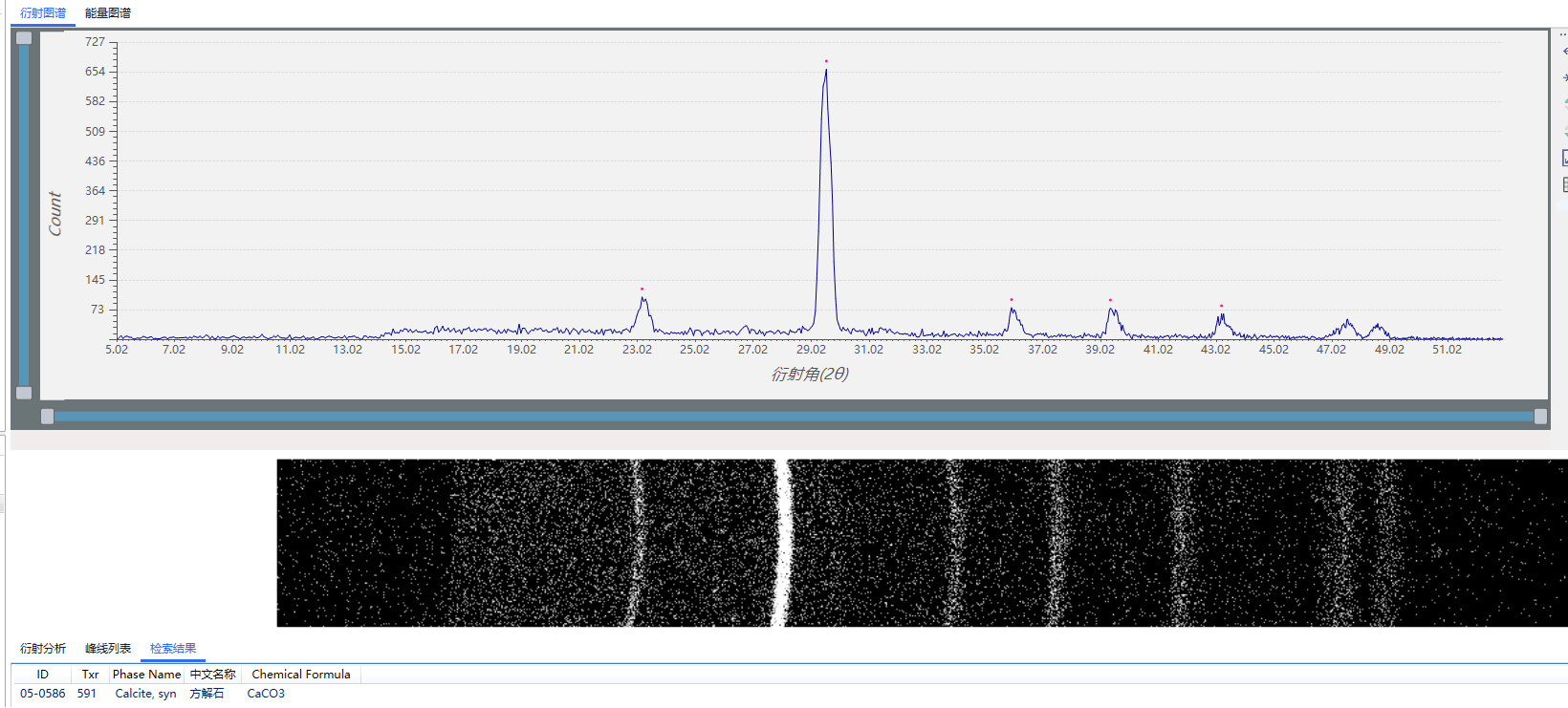
Task: Select the 衍射图谱 tab
Action: pos(43,13)
